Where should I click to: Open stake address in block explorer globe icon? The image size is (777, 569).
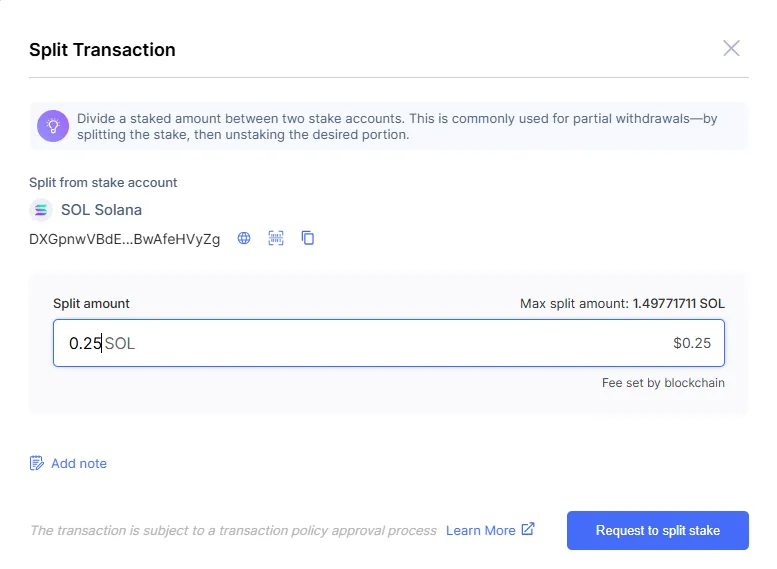[x=244, y=238]
